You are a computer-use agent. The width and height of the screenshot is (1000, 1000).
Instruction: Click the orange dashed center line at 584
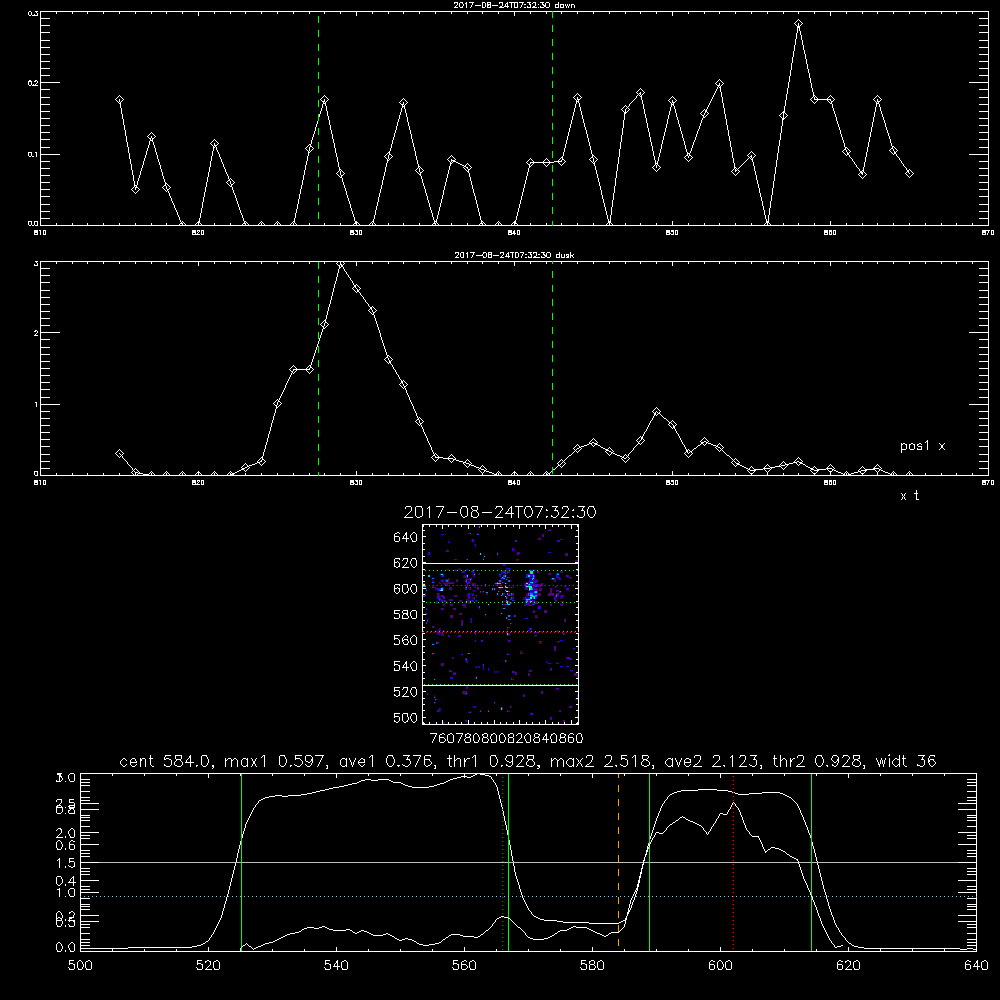tap(618, 862)
